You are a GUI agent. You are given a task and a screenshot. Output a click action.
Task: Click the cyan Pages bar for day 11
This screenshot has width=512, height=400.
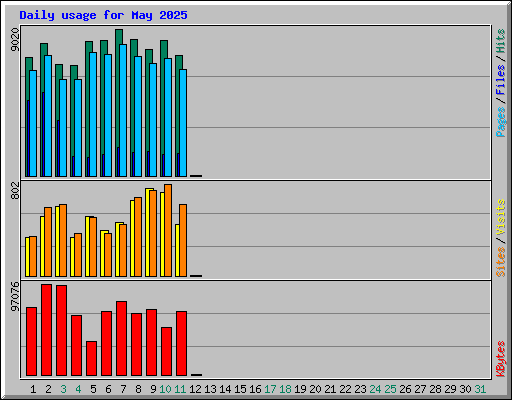183,123
